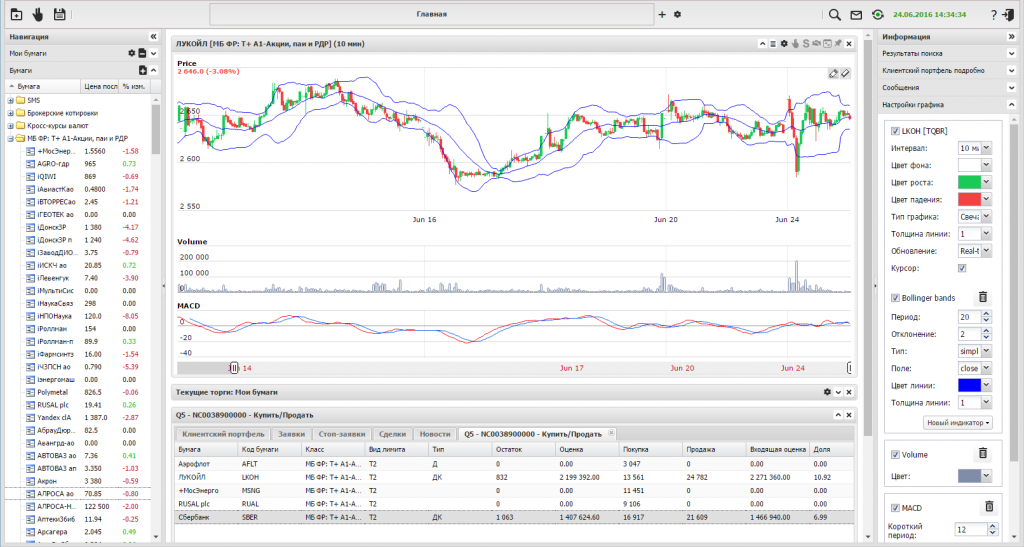The image size is (1024, 547).
Task: Expand the SMS folder in tree
Action: (x=11, y=100)
